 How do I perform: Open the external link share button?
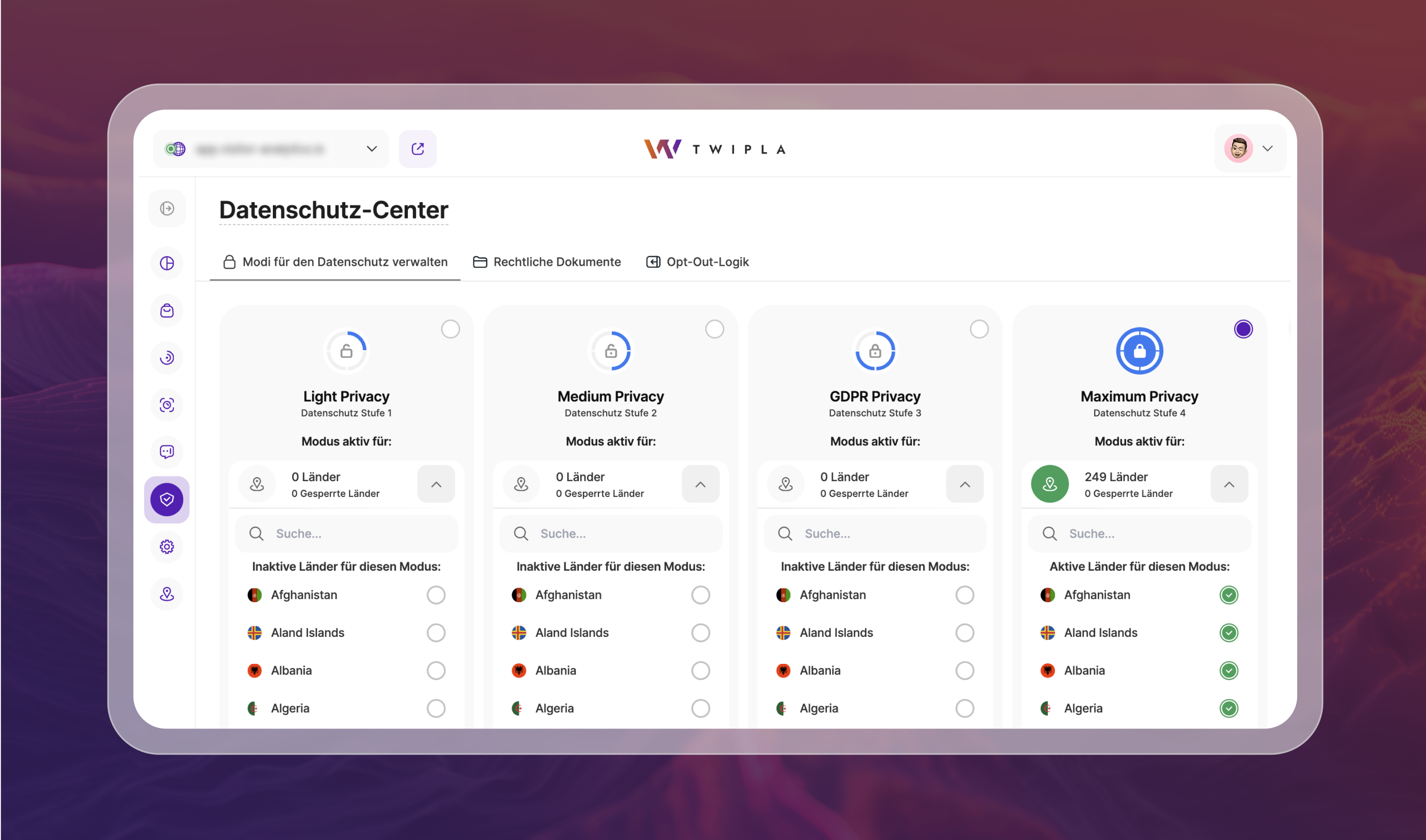(x=417, y=148)
